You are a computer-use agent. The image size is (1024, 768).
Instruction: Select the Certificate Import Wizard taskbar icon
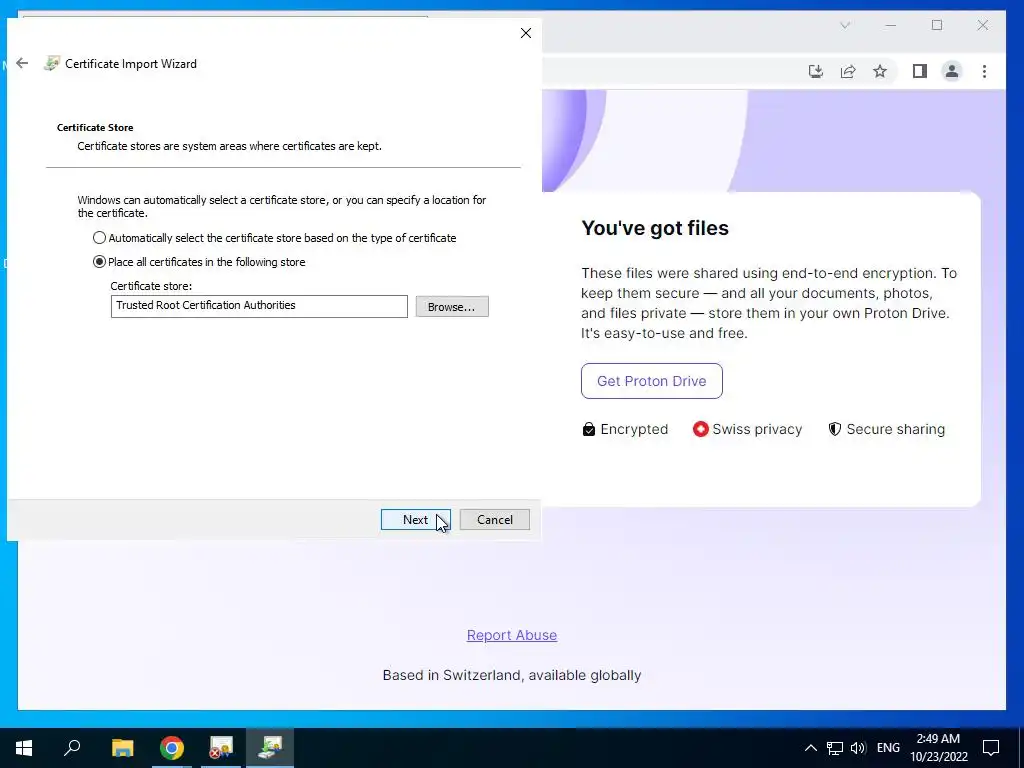click(x=270, y=748)
